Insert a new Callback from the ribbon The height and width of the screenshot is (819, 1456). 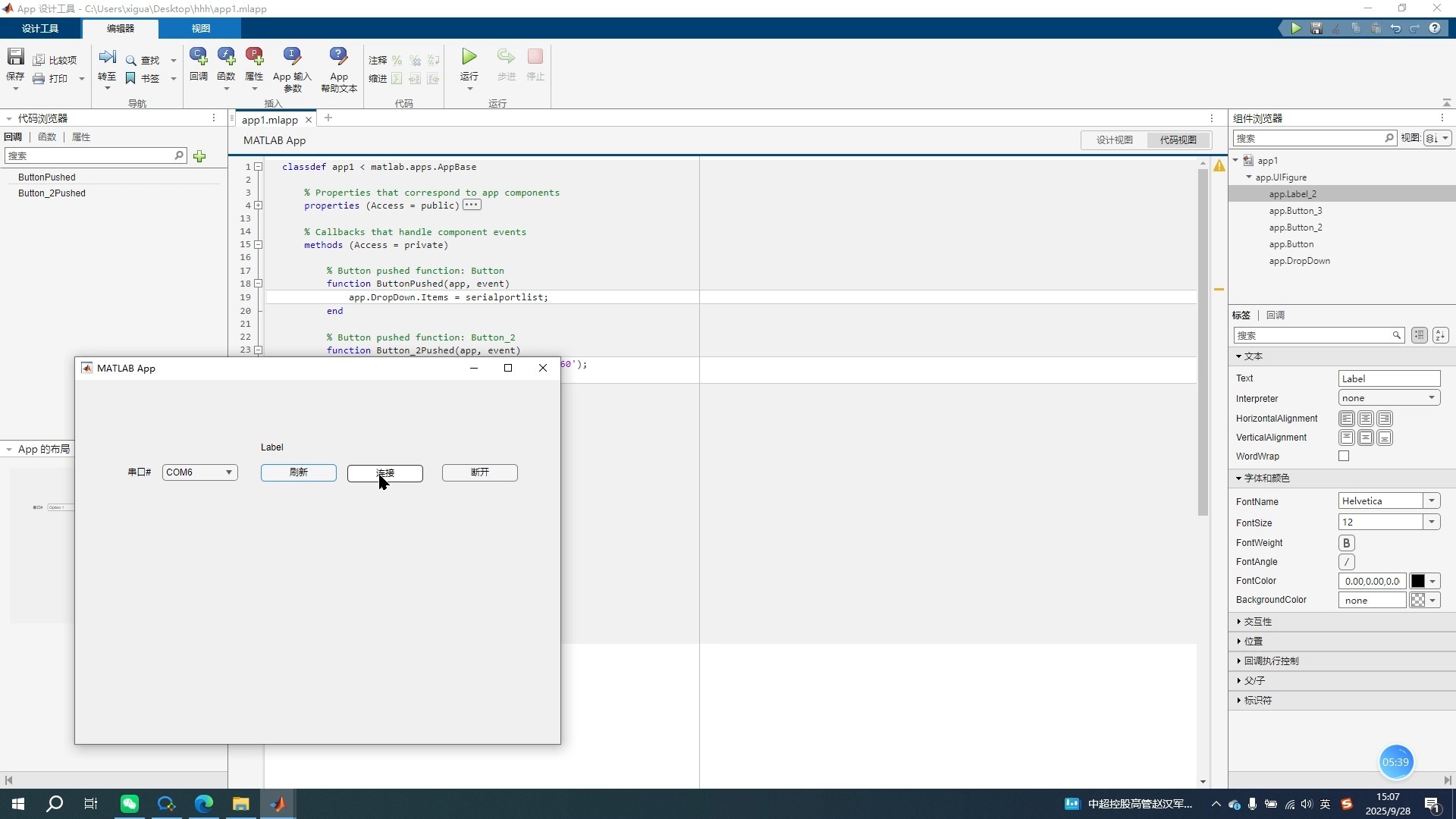tap(199, 57)
